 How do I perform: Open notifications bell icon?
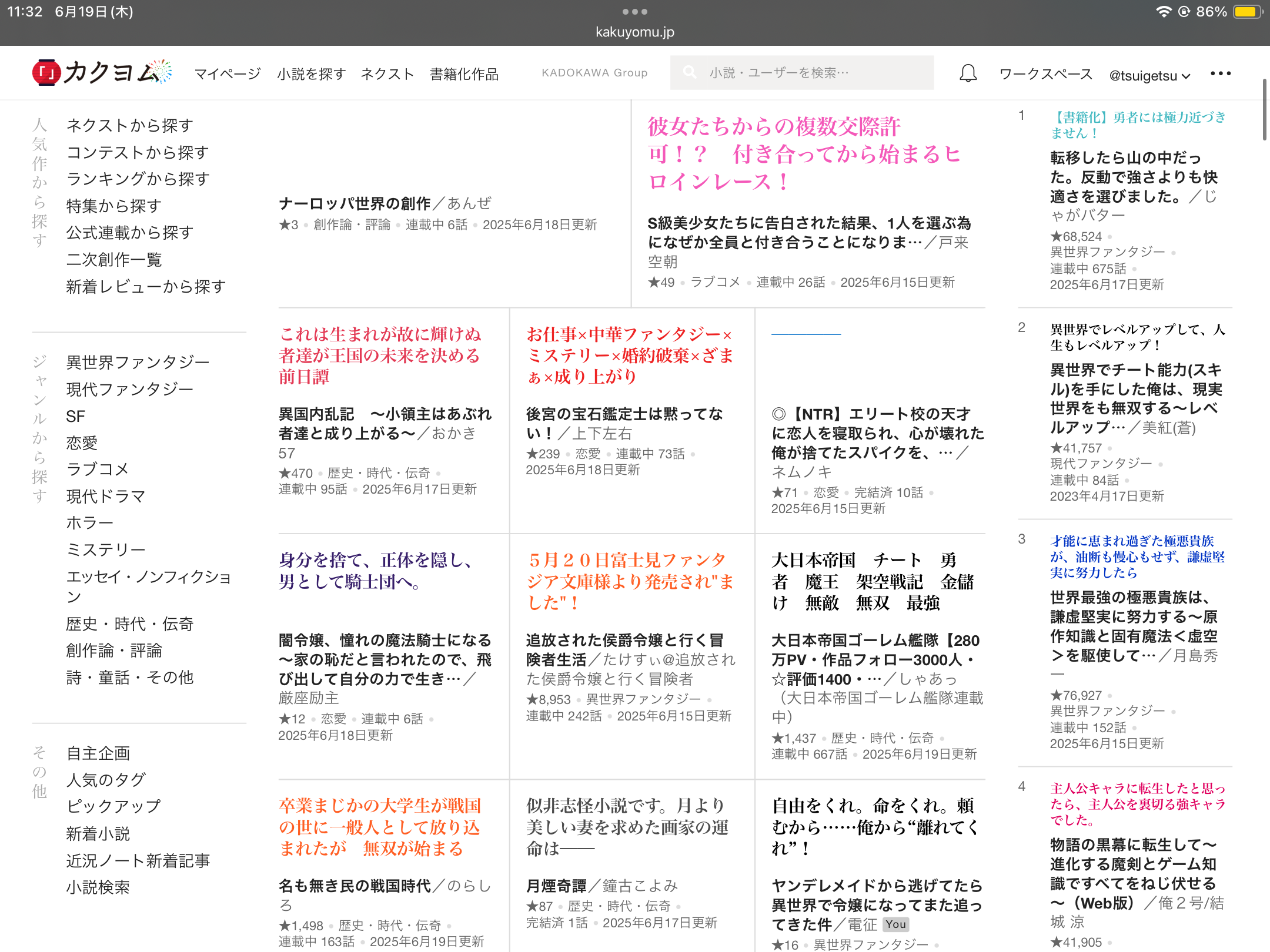coord(968,73)
